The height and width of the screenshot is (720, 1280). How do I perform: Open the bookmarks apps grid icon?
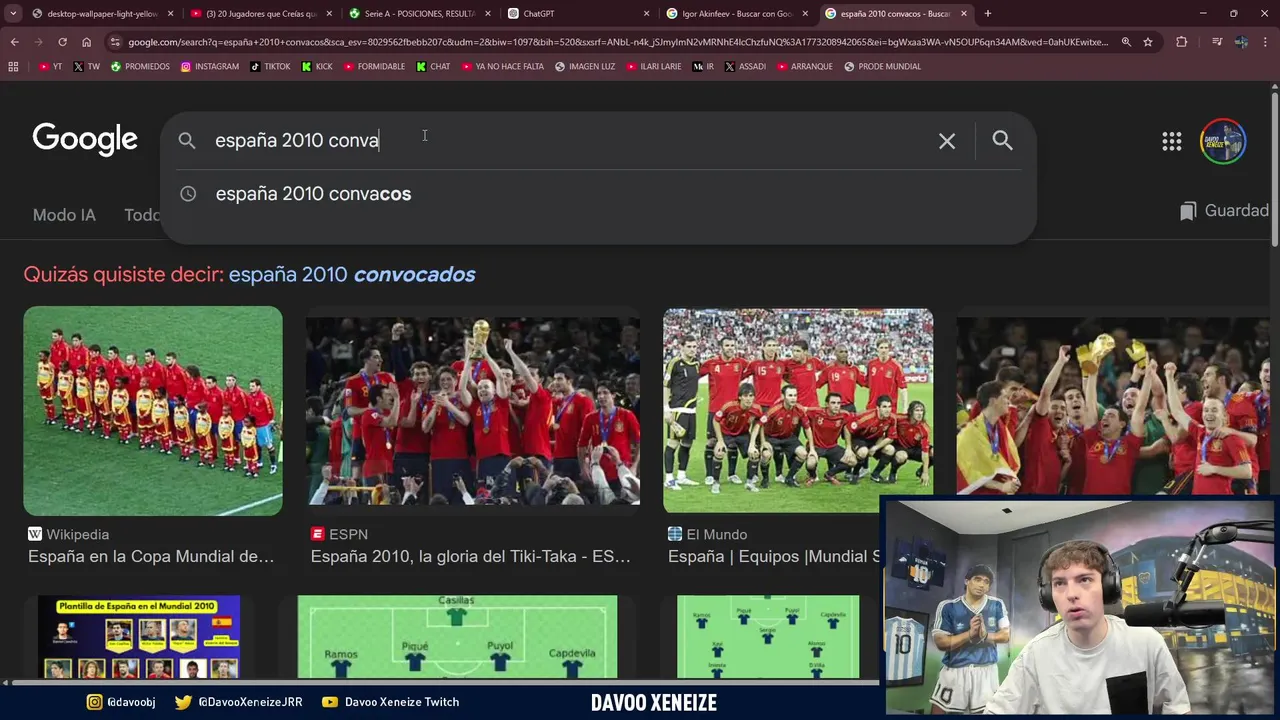pyautogui.click(x=13, y=66)
